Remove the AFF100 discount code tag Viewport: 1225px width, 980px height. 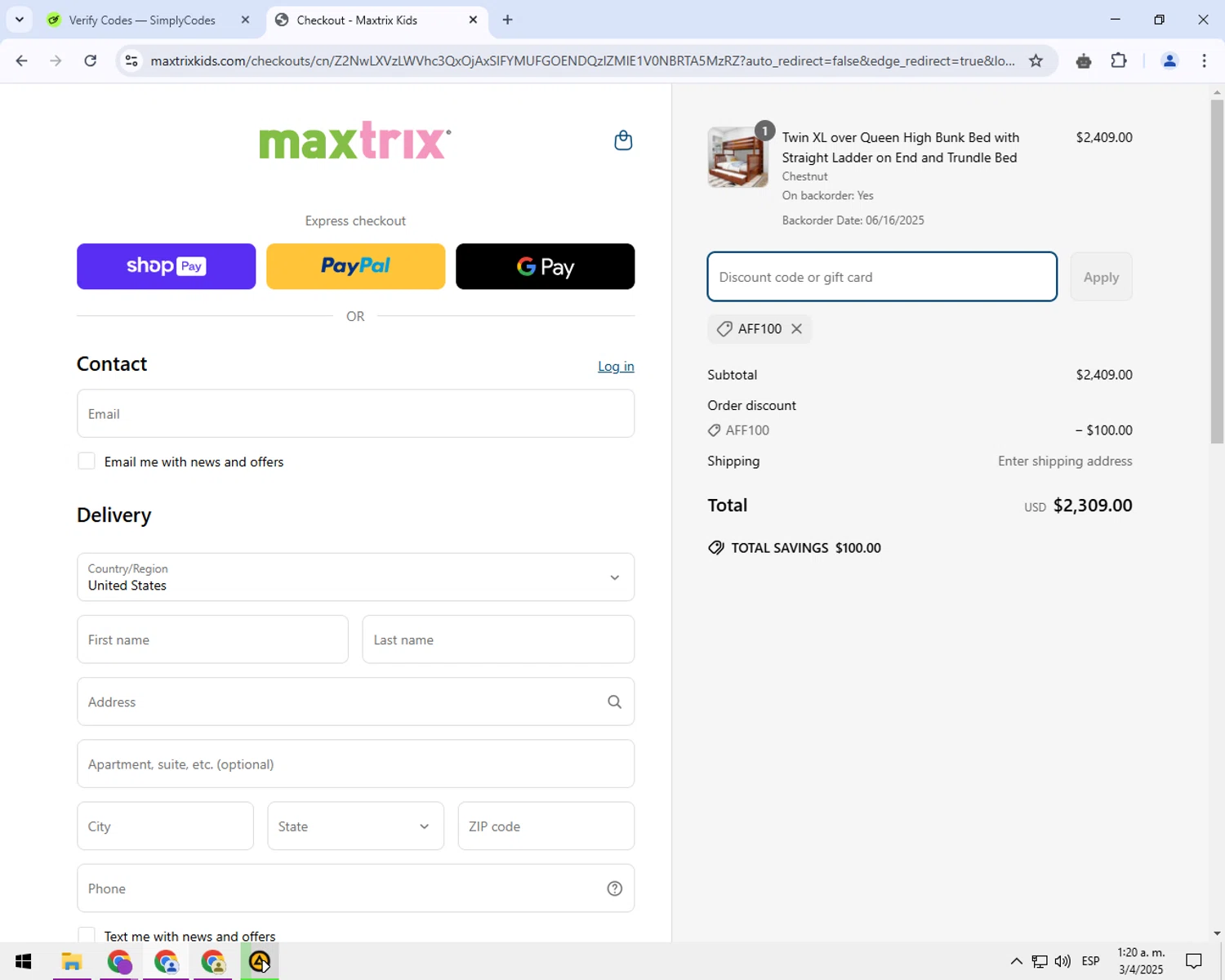pyautogui.click(x=796, y=328)
